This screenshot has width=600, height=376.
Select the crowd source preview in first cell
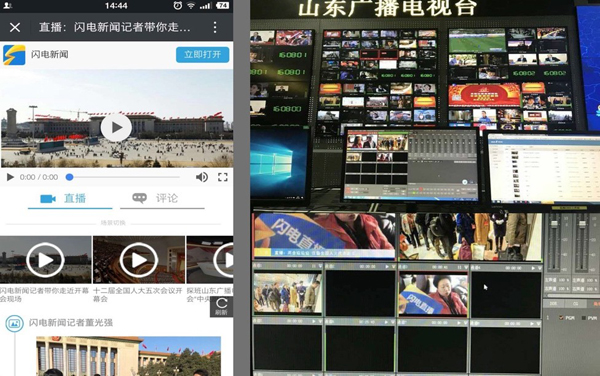[288, 292]
